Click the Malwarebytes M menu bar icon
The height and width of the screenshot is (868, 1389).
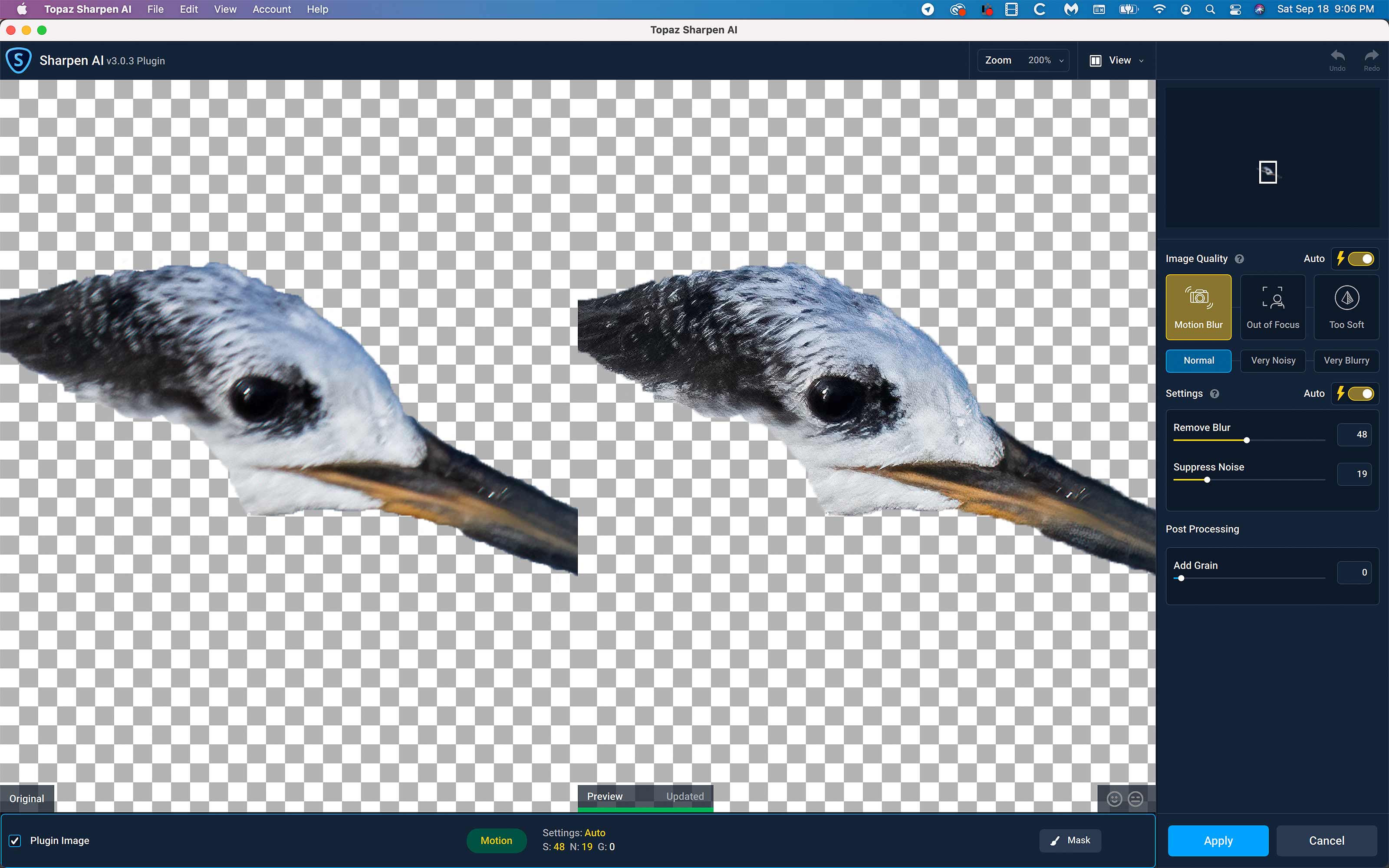coord(1071,9)
